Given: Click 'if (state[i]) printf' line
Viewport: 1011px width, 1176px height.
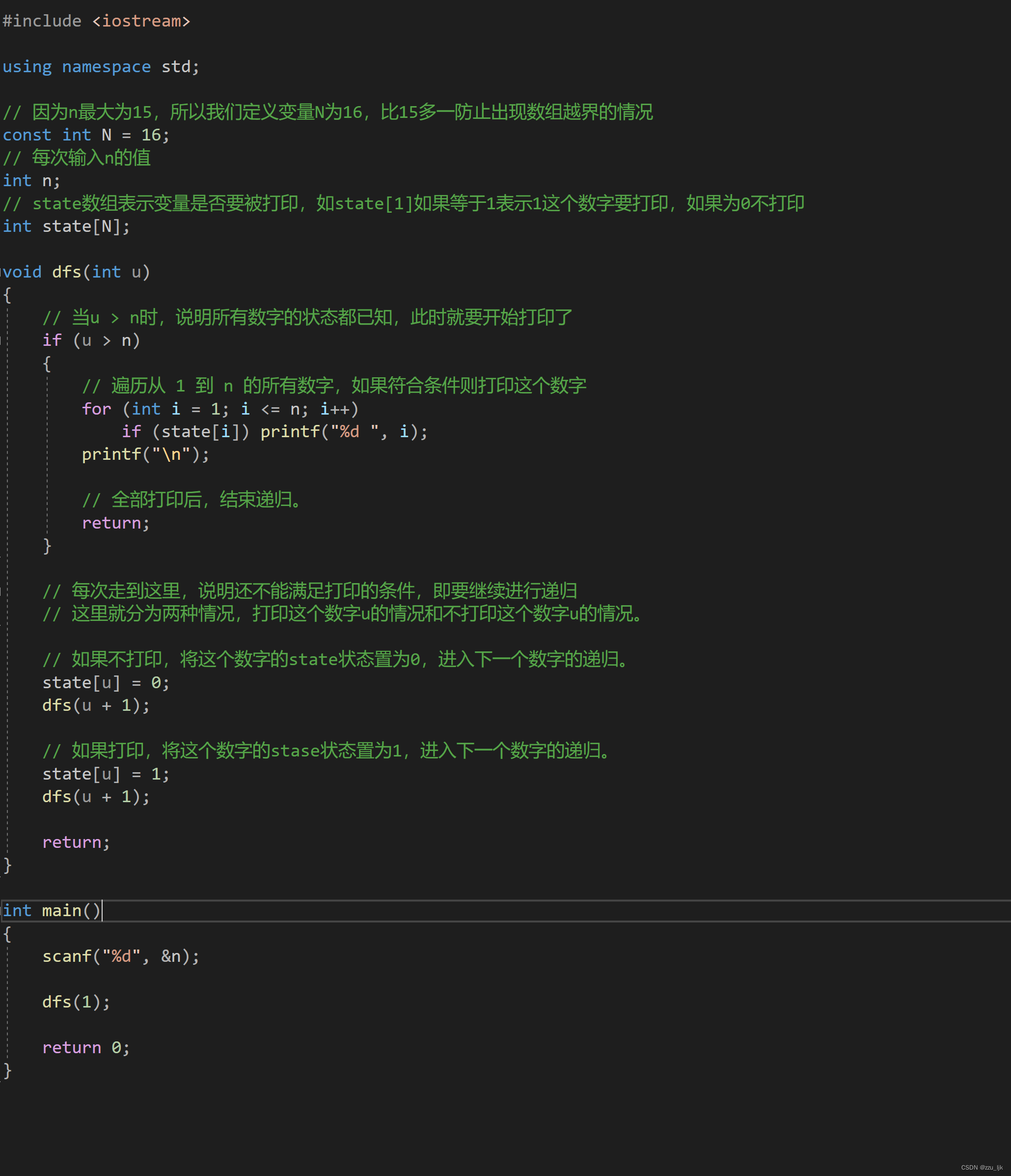Looking at the screenshot, I should pos(274,431).
